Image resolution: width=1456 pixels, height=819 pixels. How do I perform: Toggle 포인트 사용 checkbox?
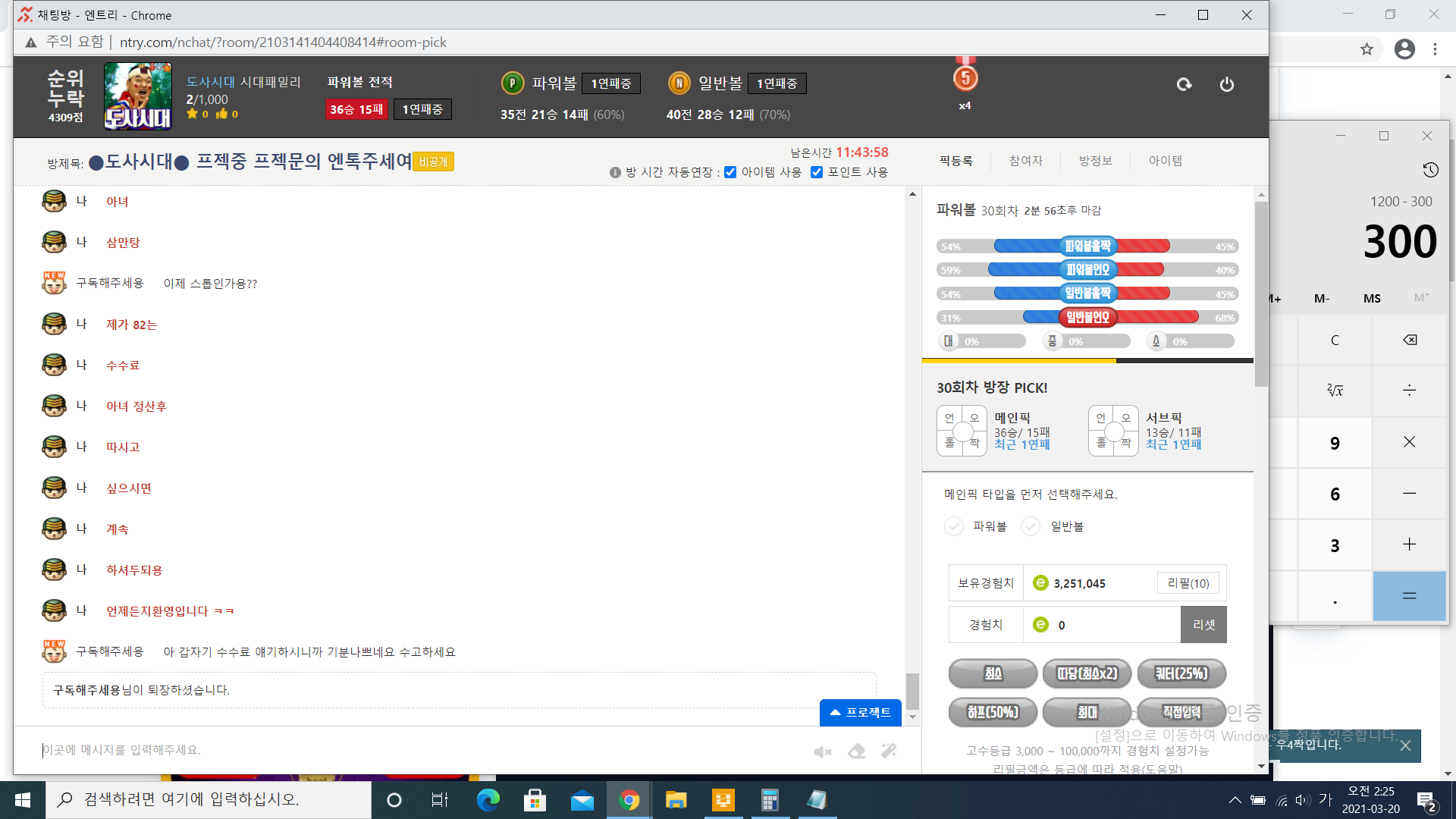[x=817, y=172]
